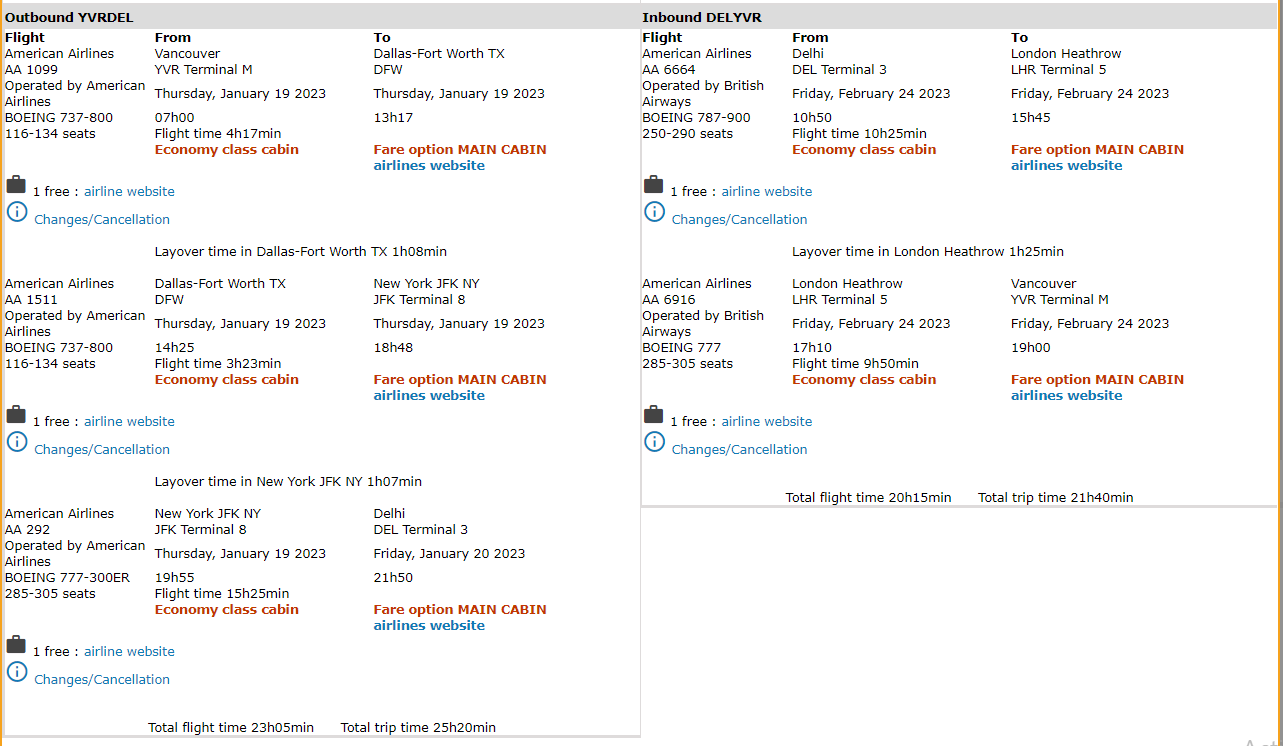The image size is (1283, 746).
Task: Click fare option airlines website for AA 1099
Action: [429, 166]
